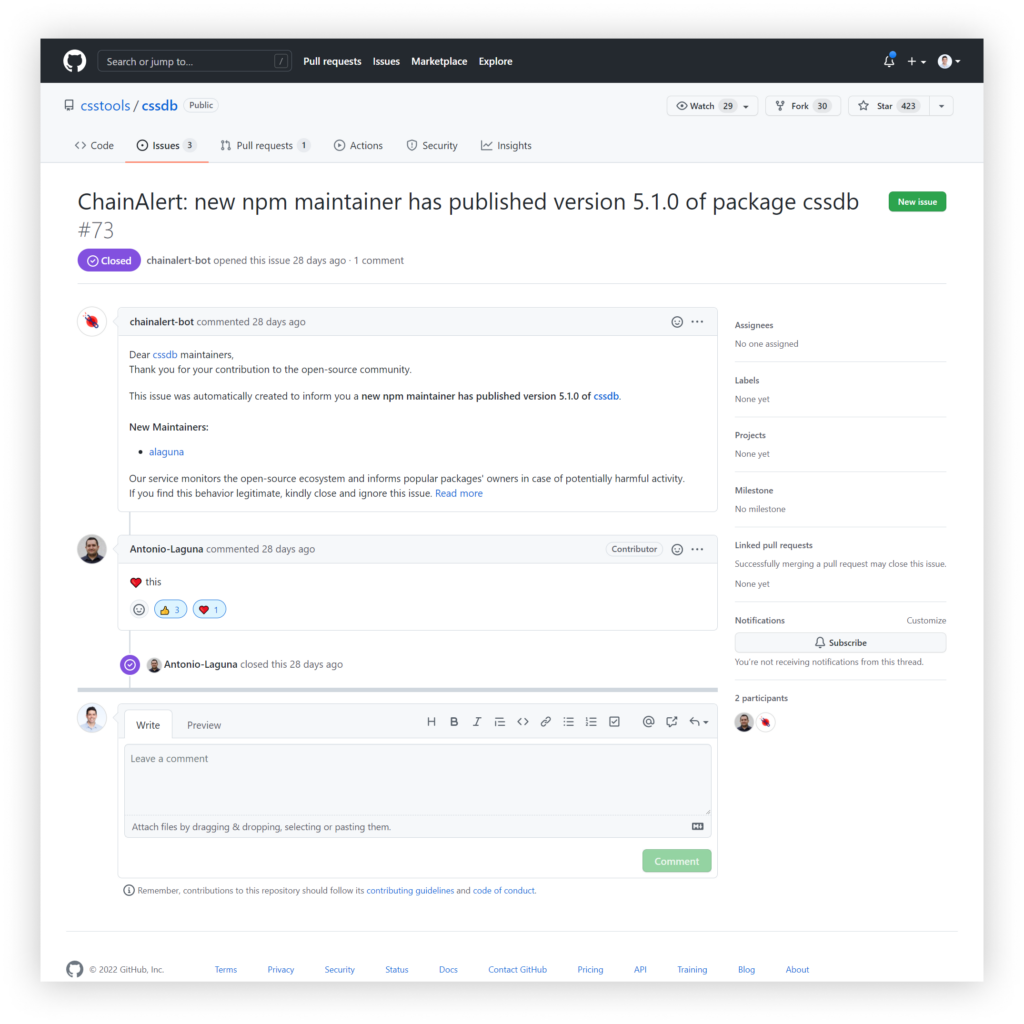The image size is (1024, 1024).
Task: Toggle the heart reaction
Action: [209, 609]
